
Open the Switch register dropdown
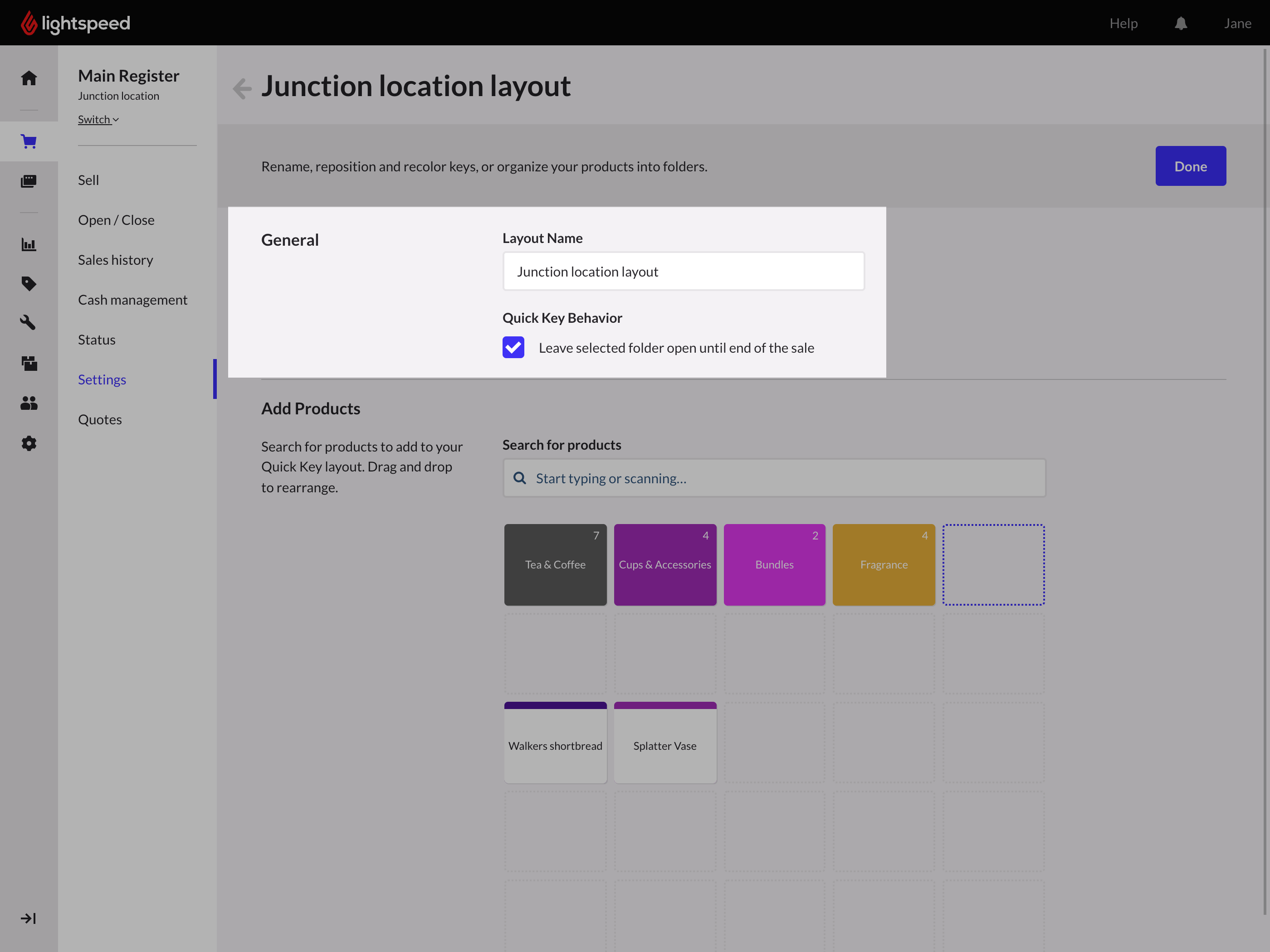click(x=98, y=119)
